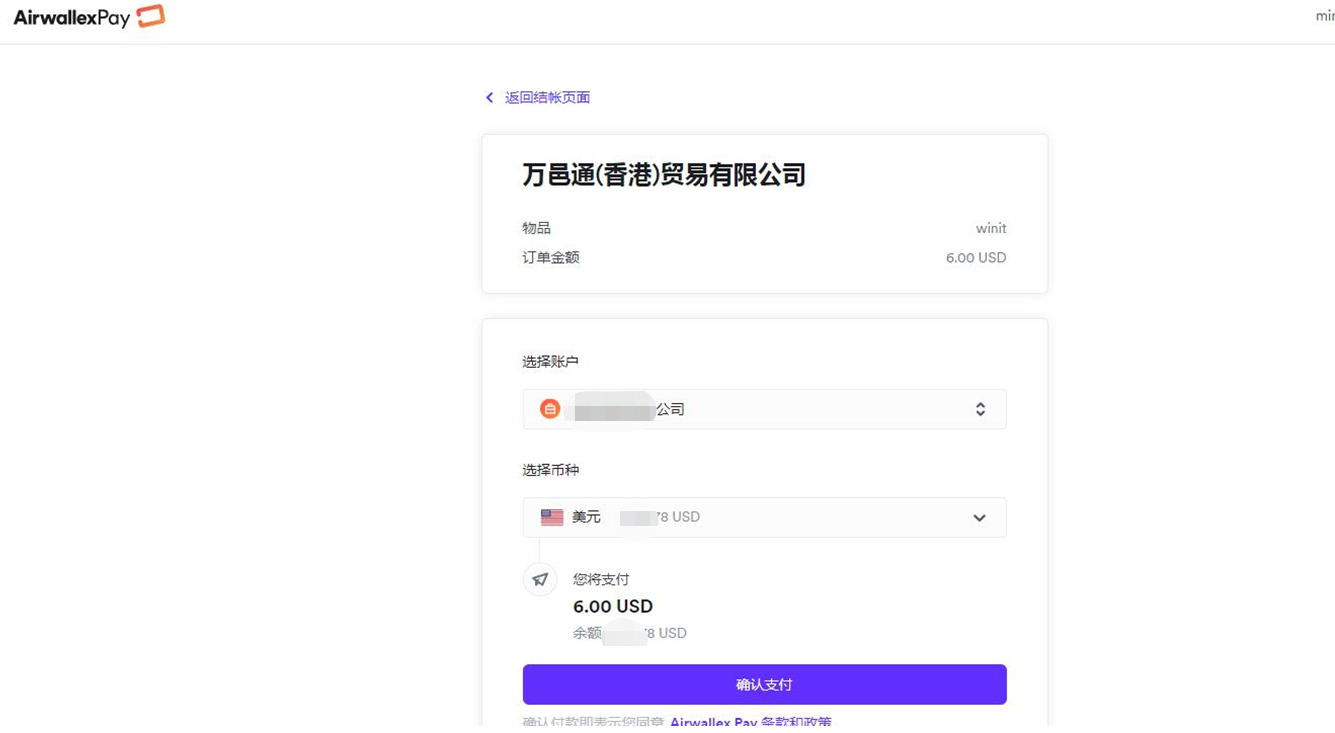The height and width of the screenshot is (733, 1335).
Task: Click the AirwallexPay logo
Action: [89, 17]
